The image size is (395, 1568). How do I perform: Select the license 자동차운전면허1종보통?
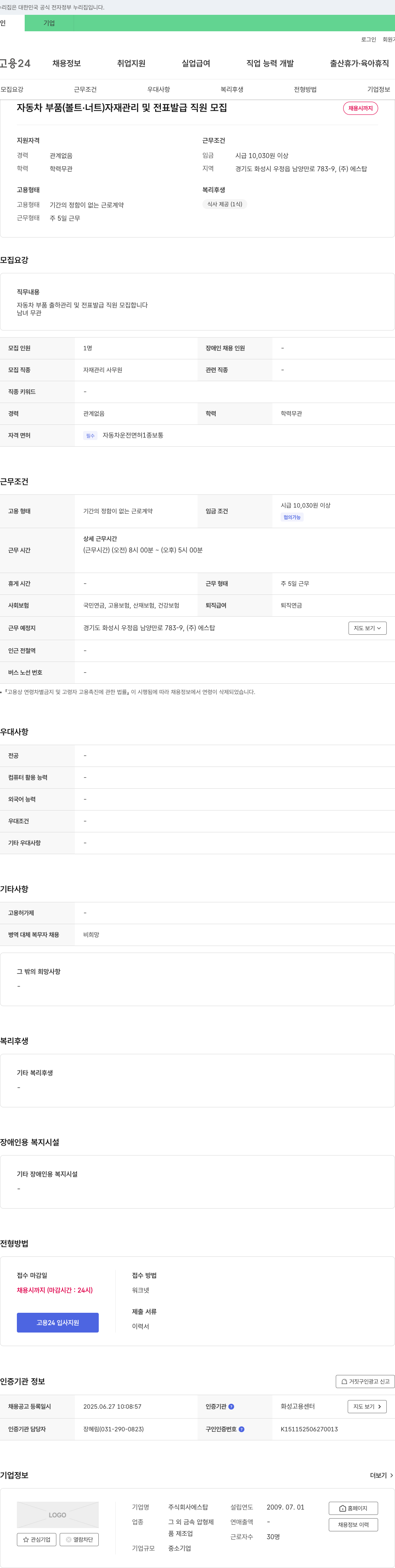132,436
